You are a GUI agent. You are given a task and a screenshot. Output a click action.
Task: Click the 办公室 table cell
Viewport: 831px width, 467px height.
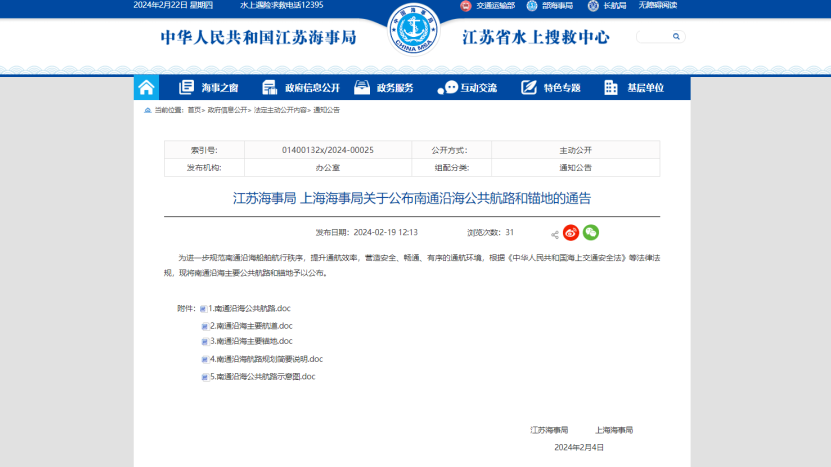click(328, 168)
